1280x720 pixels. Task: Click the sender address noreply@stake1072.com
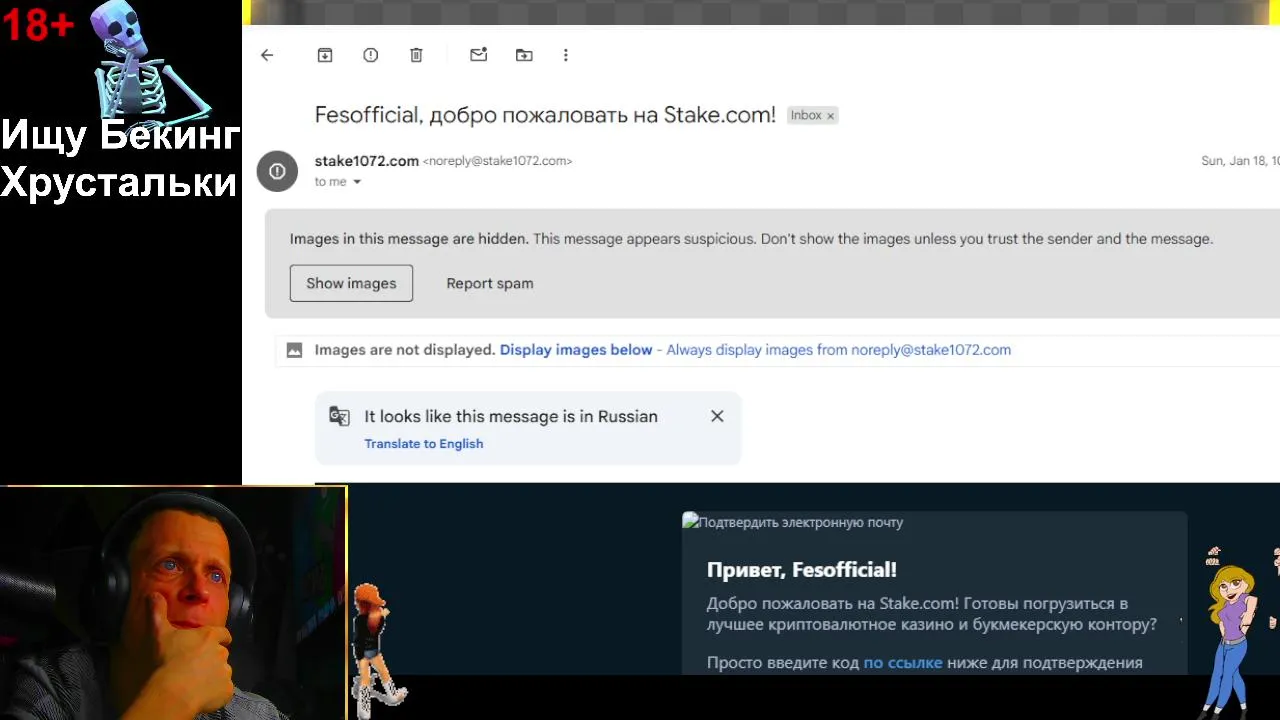(497, 161)
